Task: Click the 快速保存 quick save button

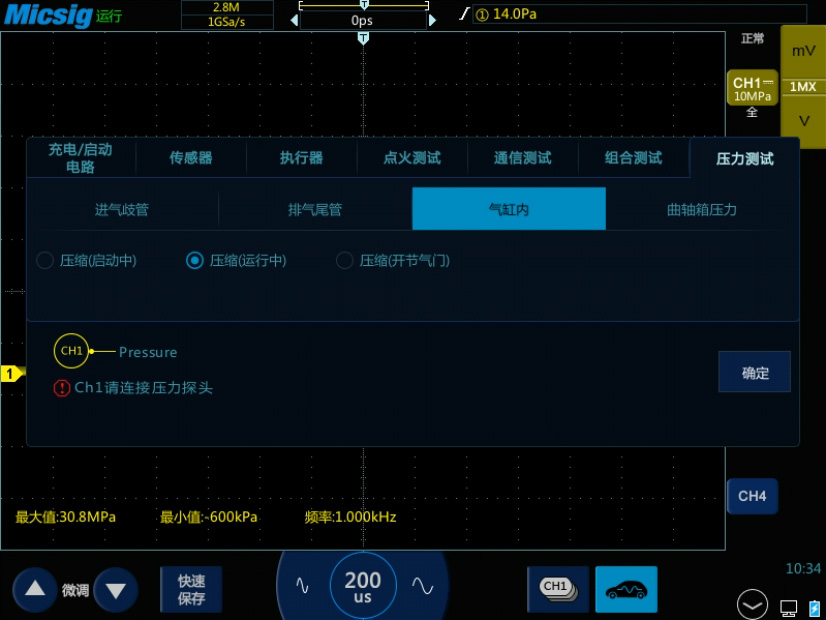Action: [x=191, y=589]
